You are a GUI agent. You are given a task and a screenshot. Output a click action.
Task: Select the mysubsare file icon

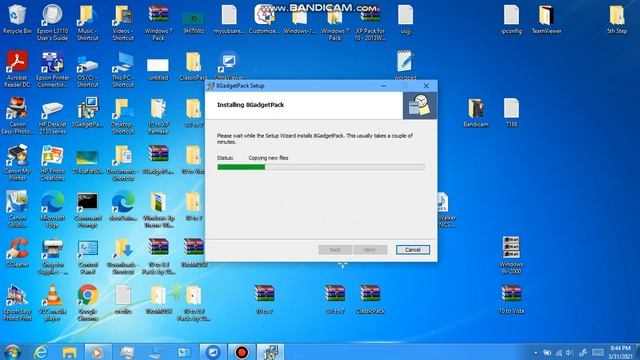point(229,19)
